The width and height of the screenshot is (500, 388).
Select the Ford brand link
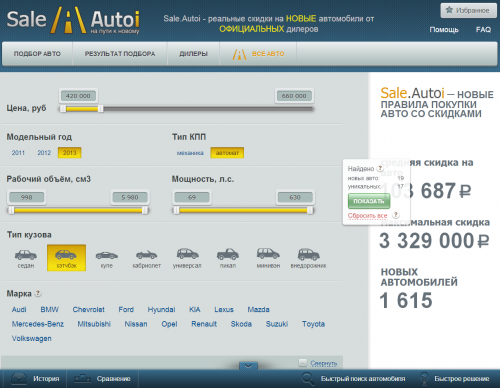tap(126, 310)
